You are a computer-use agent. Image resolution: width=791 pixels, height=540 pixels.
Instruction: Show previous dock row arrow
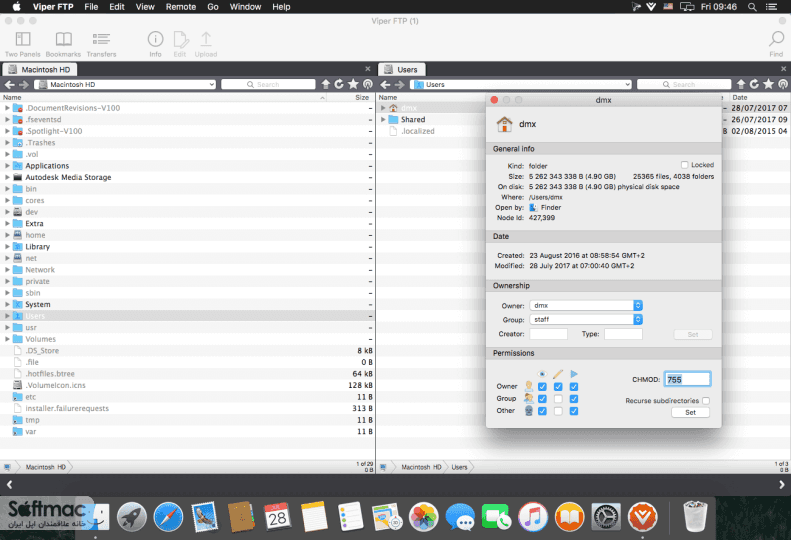9,484
